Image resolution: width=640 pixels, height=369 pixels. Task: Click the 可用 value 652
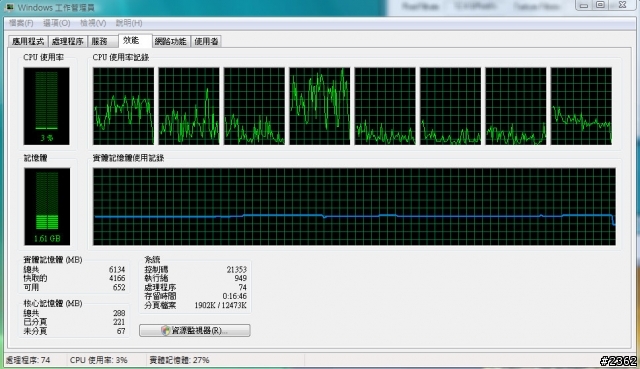(119, 287)
